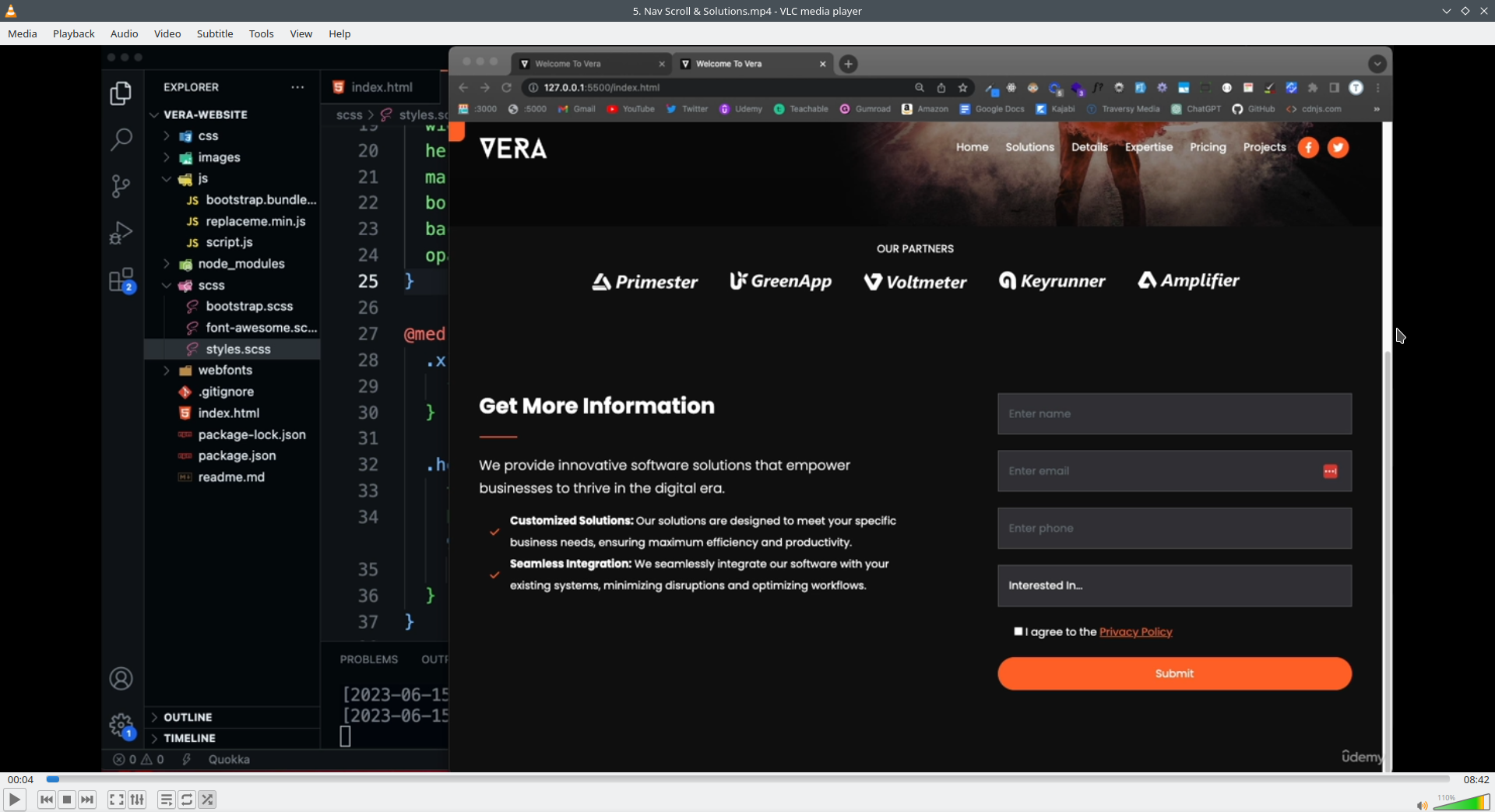The height and width of the screenshot is (812, 1495).
Task: Toggle loop mode in VLC
Action: [187, 800]
